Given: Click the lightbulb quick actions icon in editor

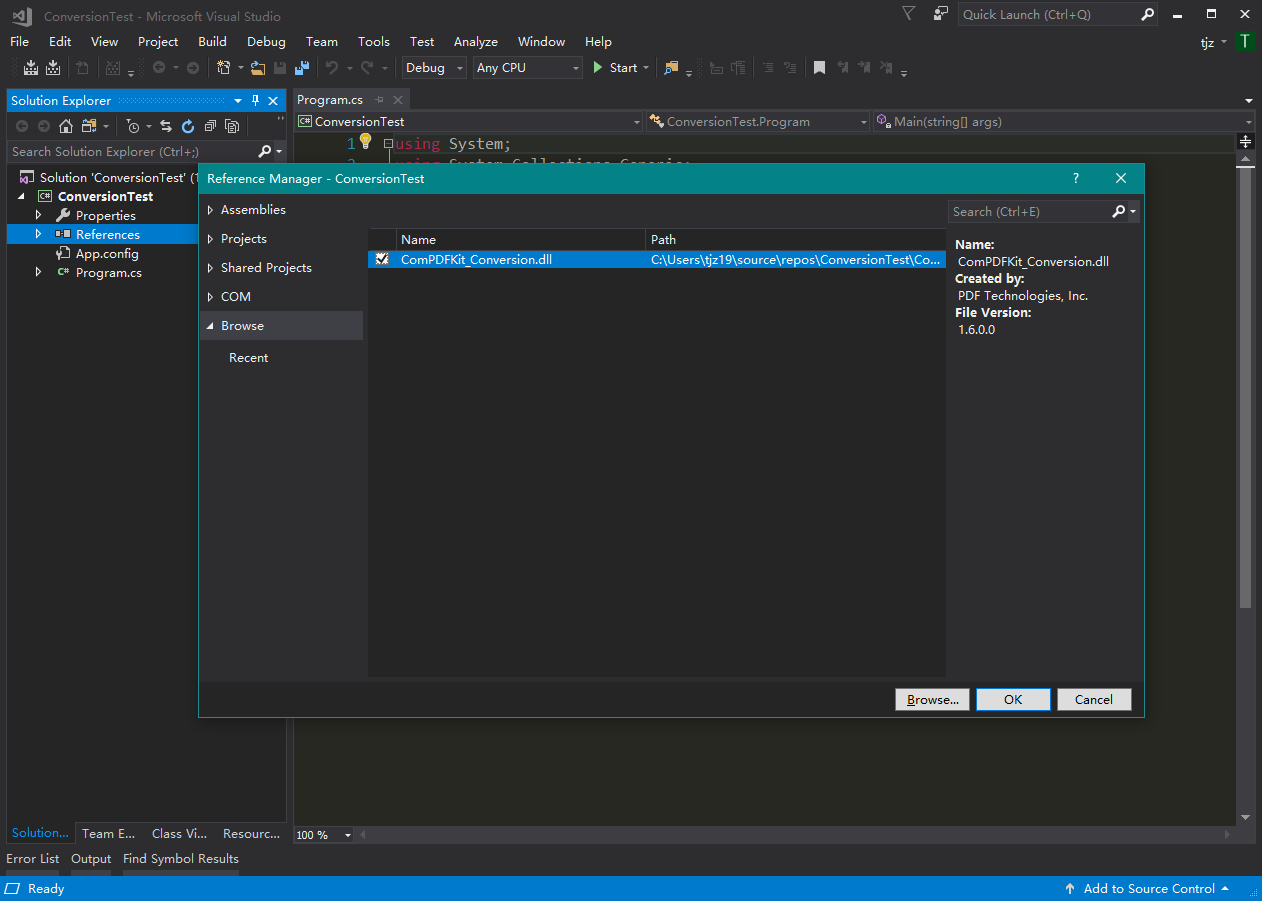Looking at the screenshot, I should click(x=365, y=141).
